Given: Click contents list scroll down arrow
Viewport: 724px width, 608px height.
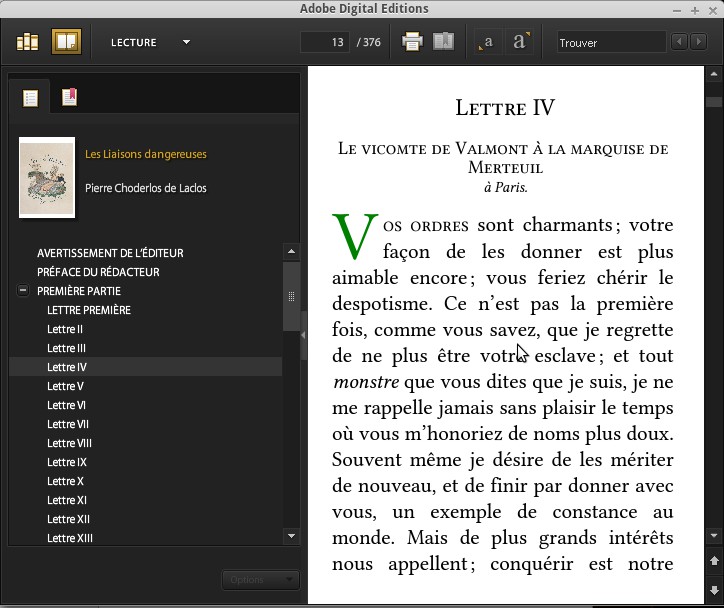Looking at the screenshot, I should tap(291, 536).
